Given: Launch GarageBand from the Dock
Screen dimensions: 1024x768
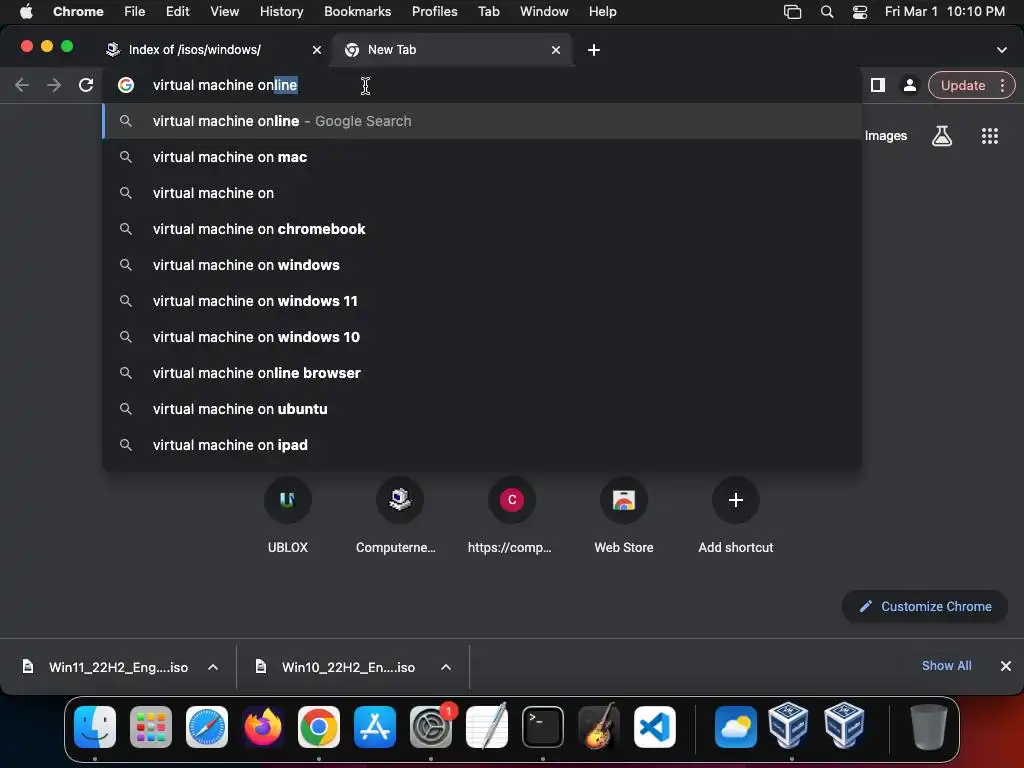Looking at the screenshot, I should pos(599,726).
